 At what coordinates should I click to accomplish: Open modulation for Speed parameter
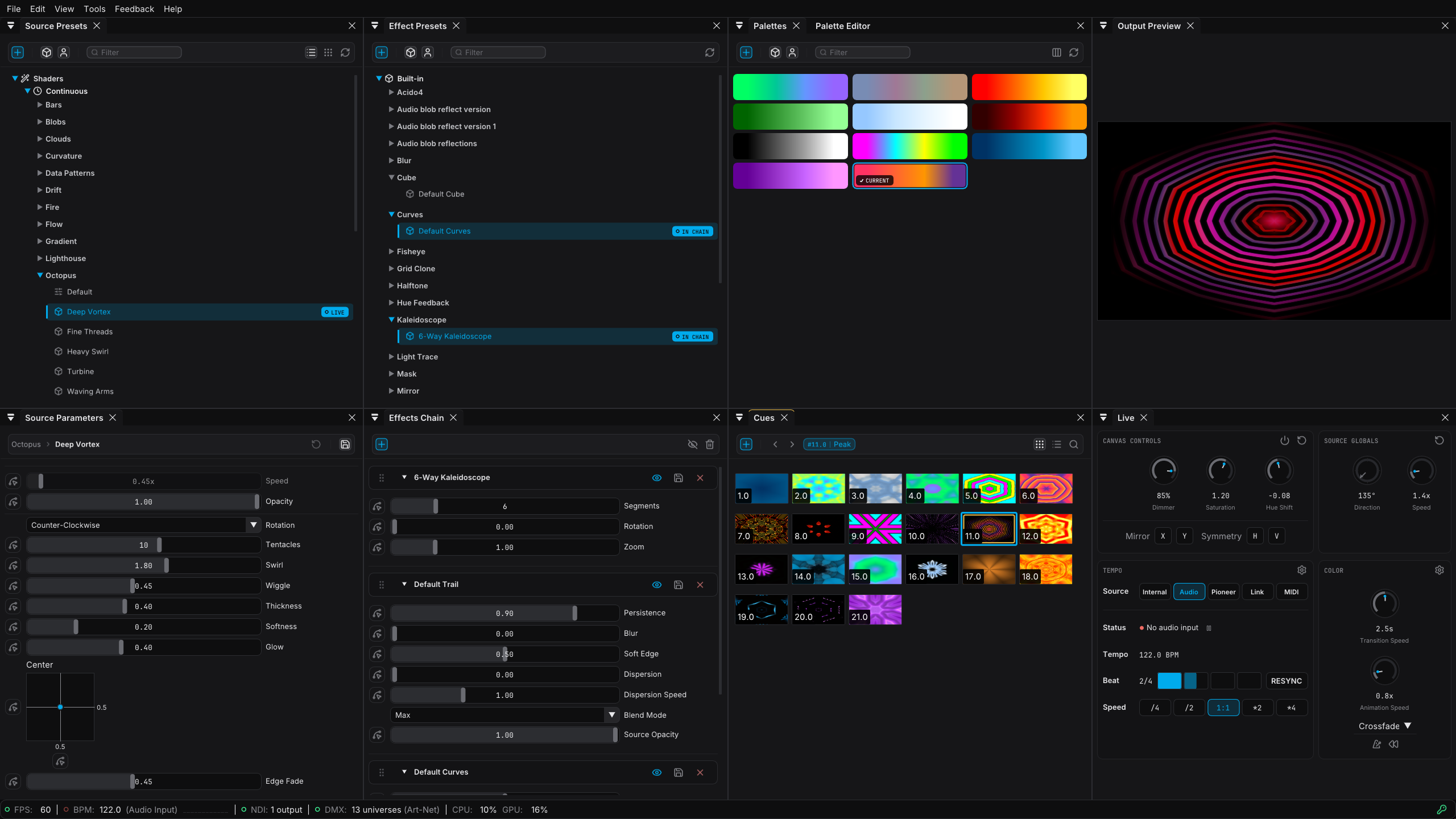coord(14,481)
